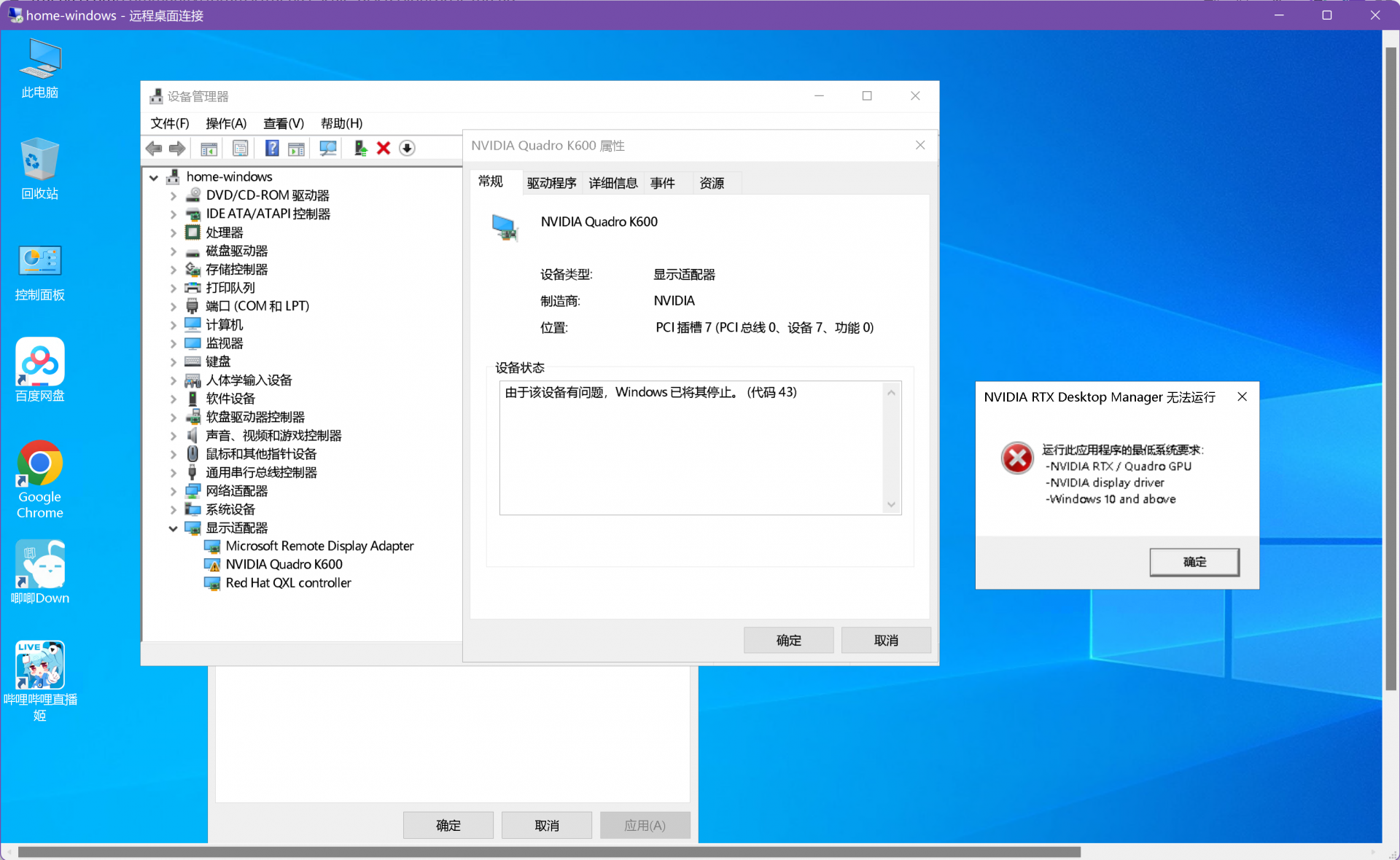This screenshot has height=860, width=1400.
Task: Expand the 通用串行总线控制器 node
Action: click(173, 472)
